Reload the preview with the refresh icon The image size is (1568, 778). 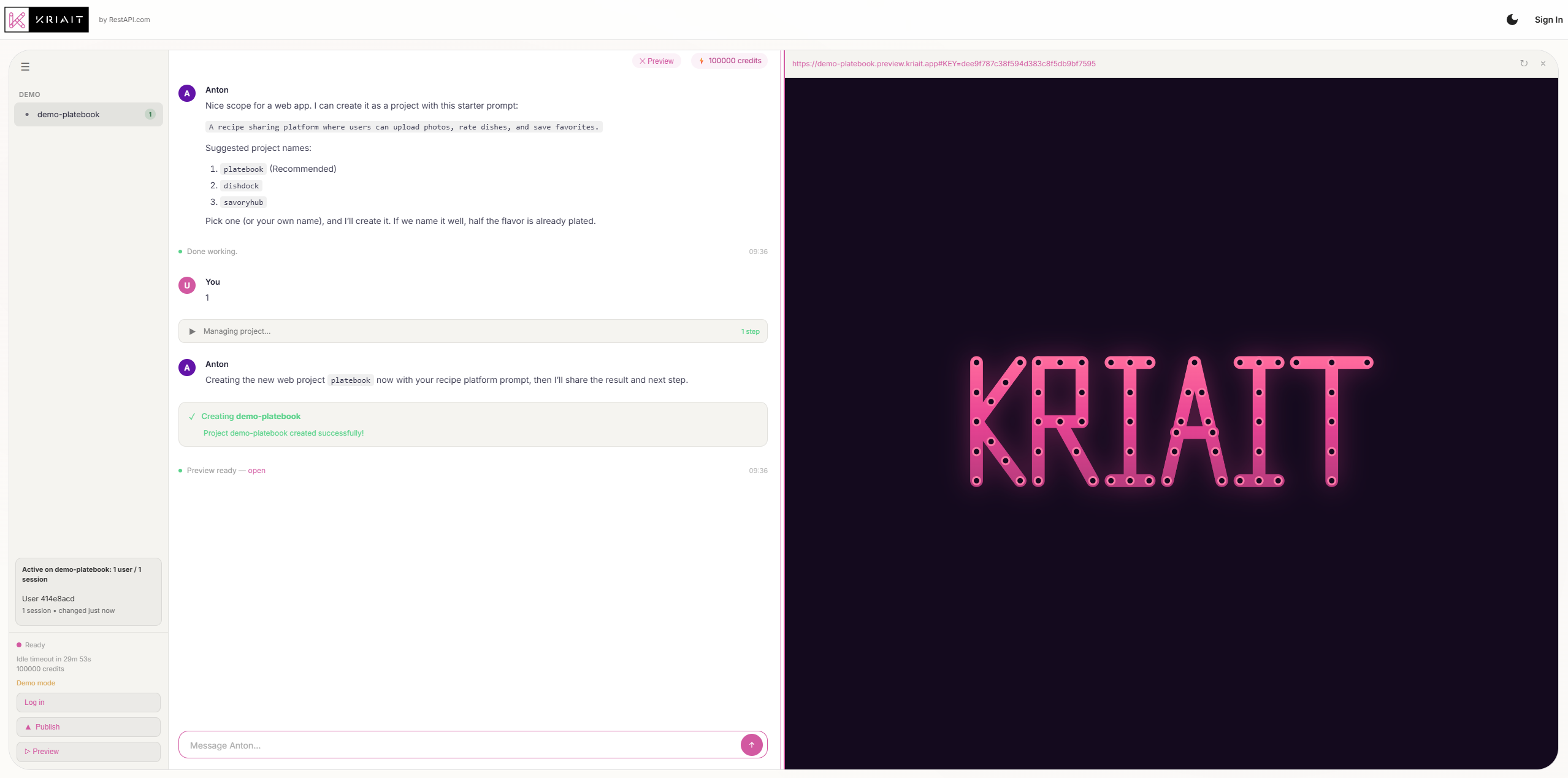[1523, 63]
